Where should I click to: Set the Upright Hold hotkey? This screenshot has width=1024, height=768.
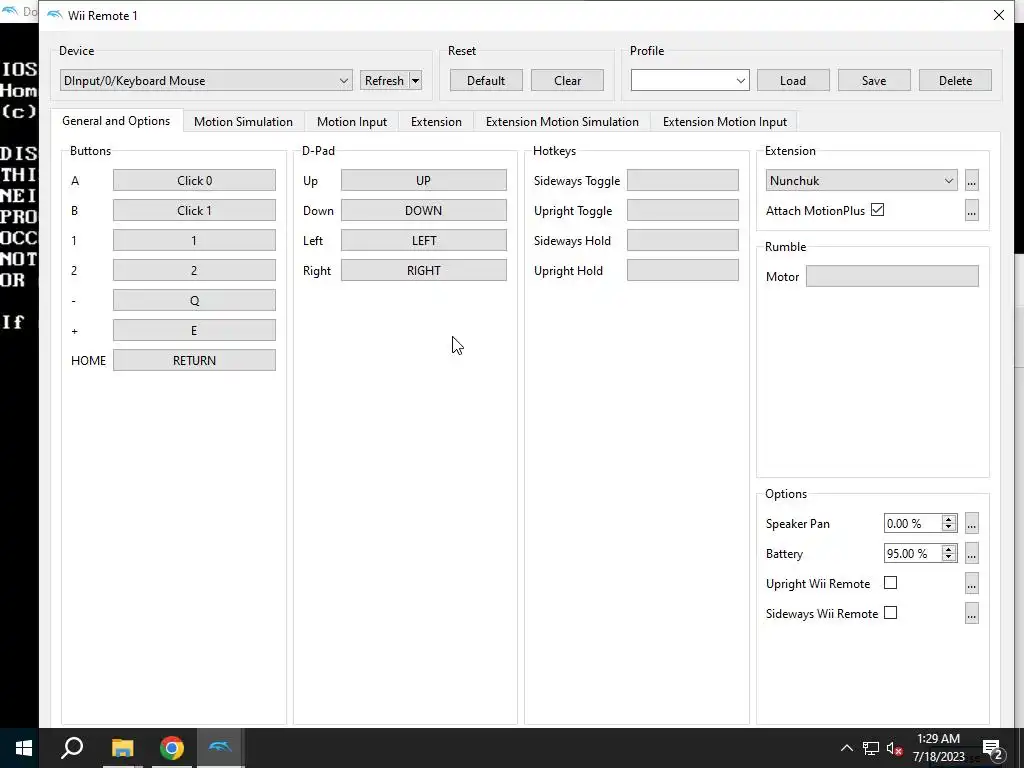pos(682,270)
